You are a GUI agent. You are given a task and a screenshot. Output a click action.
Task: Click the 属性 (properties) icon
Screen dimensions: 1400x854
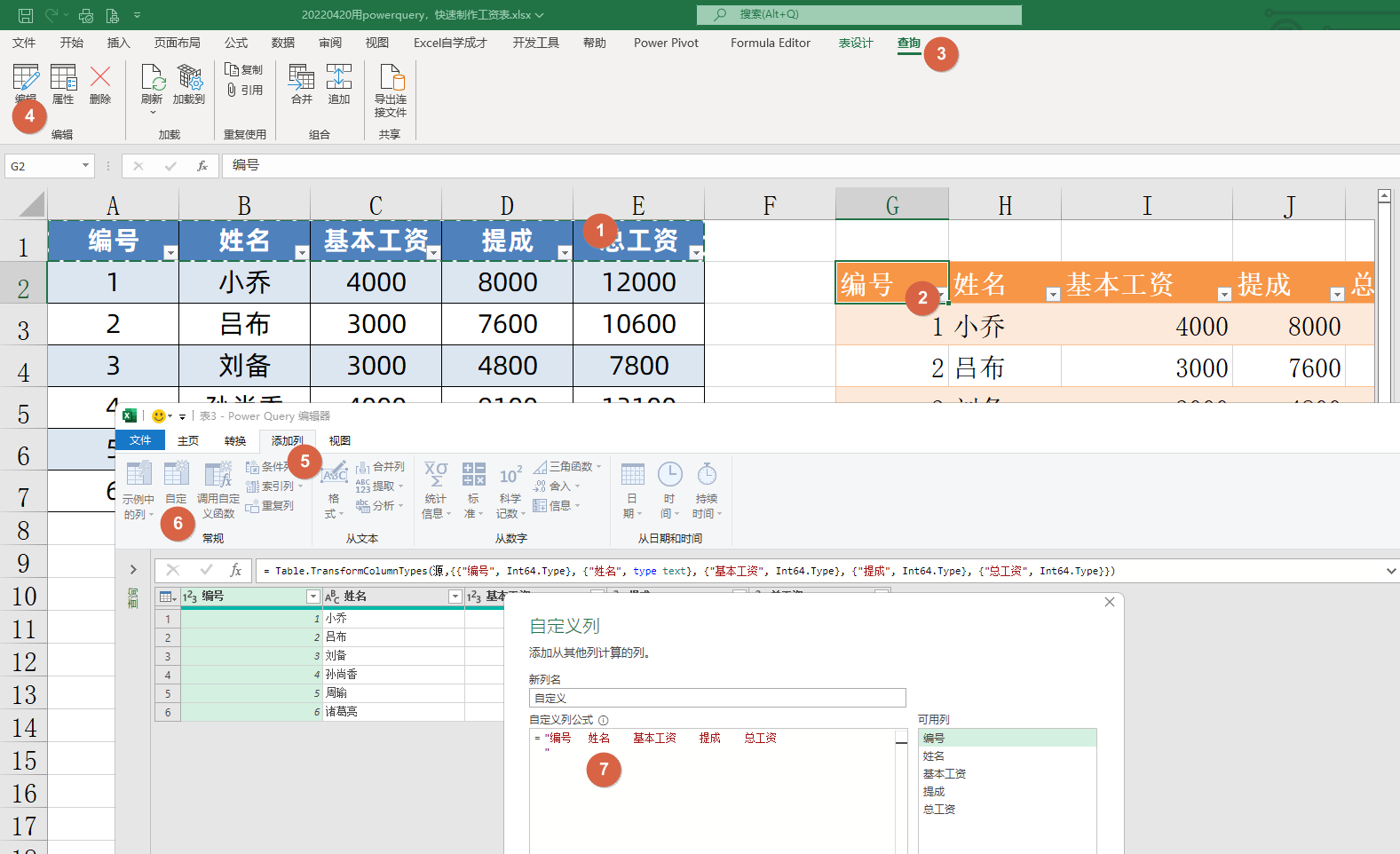[63, 85]
